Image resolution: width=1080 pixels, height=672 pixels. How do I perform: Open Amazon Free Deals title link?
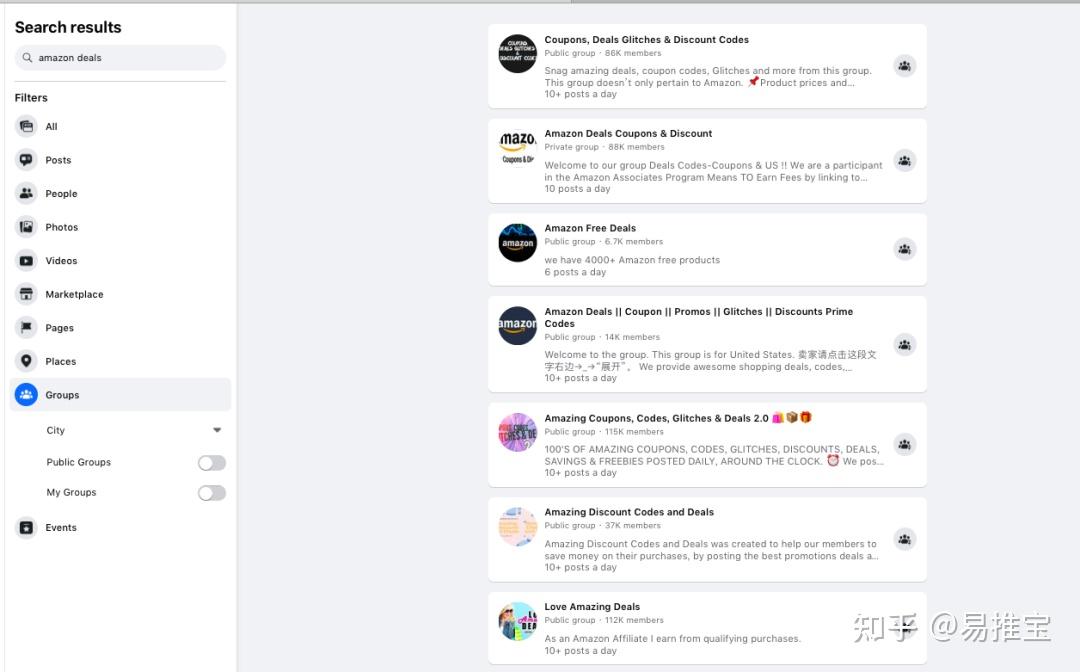590,228
